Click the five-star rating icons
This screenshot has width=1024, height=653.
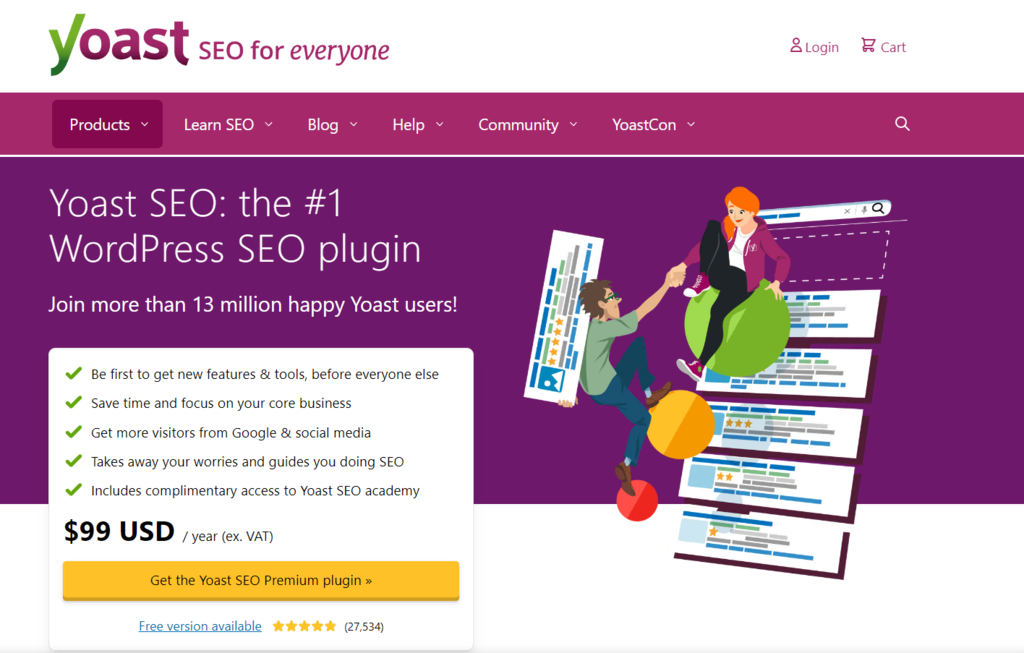[304, 626]
